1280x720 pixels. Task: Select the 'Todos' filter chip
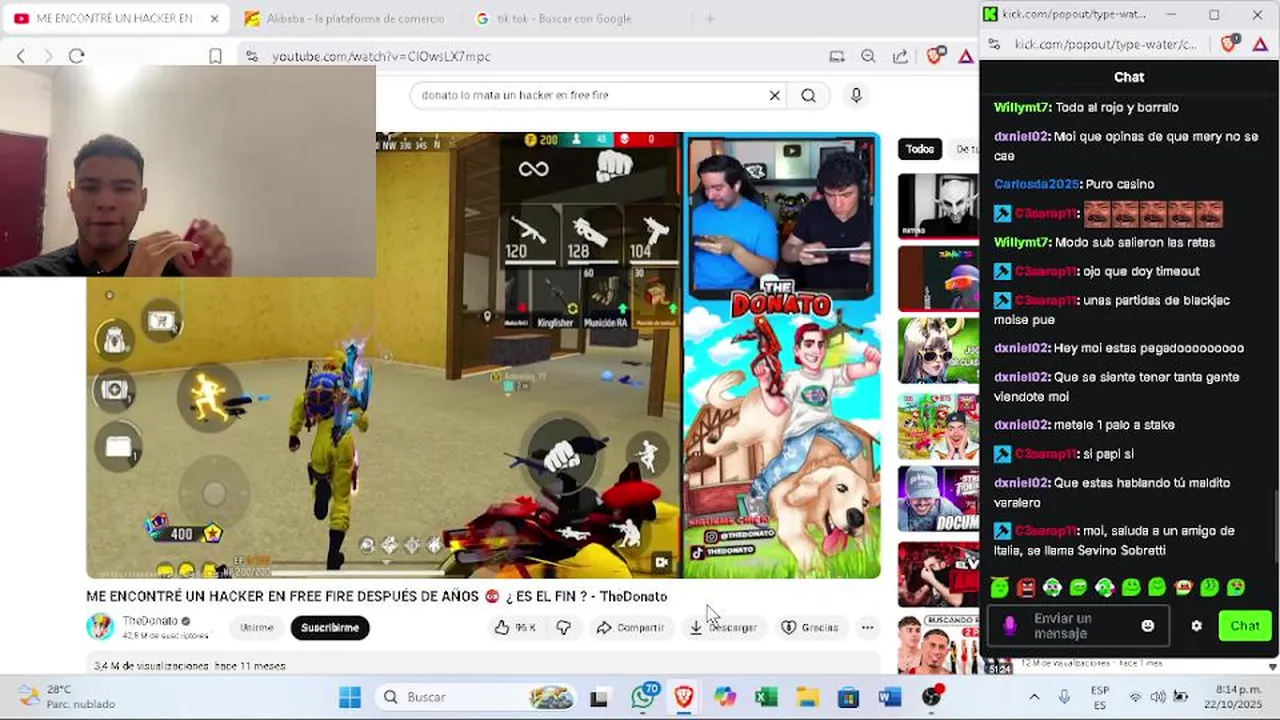point(920,149)
